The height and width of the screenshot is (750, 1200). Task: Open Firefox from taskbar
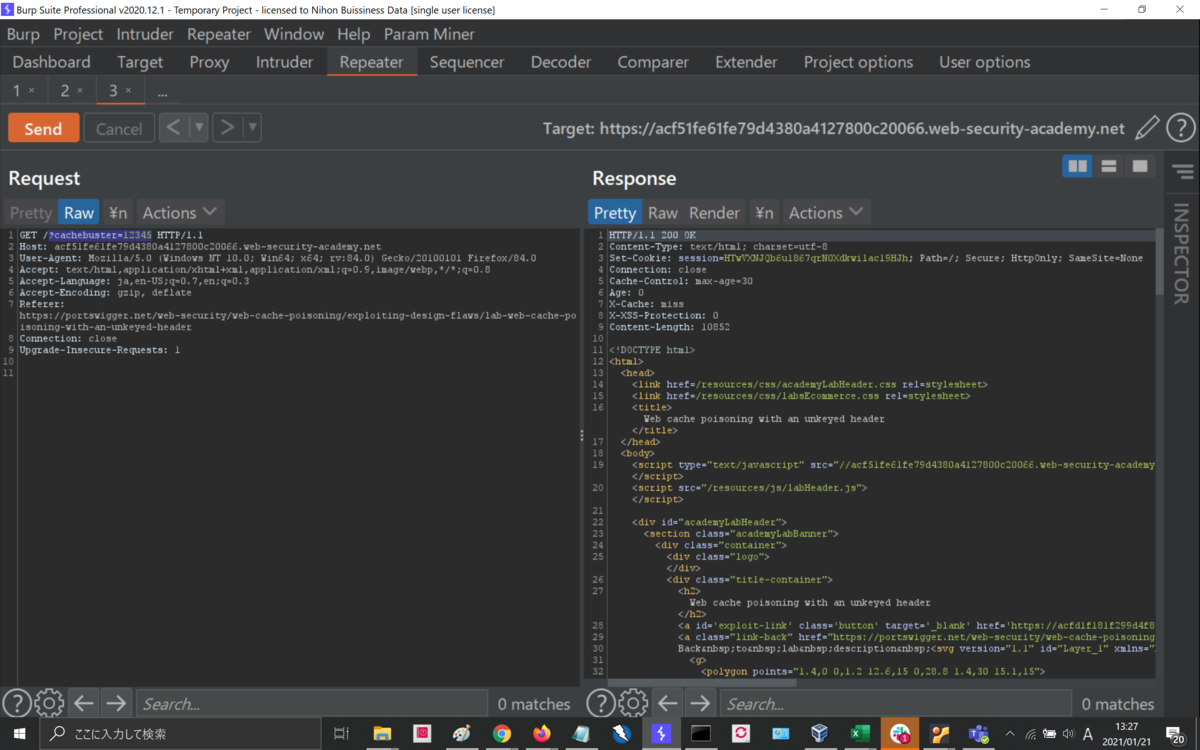click(541, 733)
